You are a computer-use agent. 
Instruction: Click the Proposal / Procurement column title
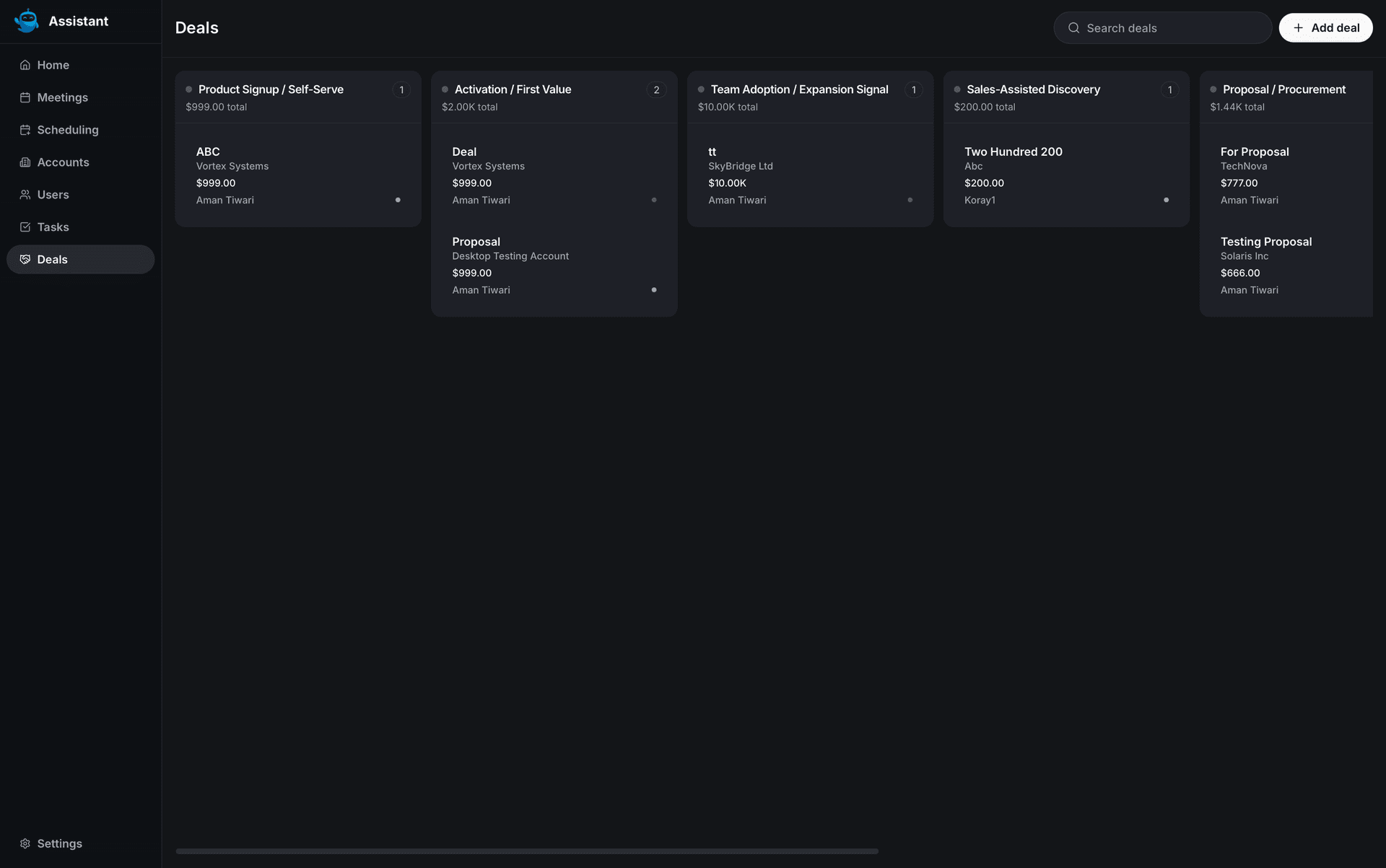tap(1284, 89)
